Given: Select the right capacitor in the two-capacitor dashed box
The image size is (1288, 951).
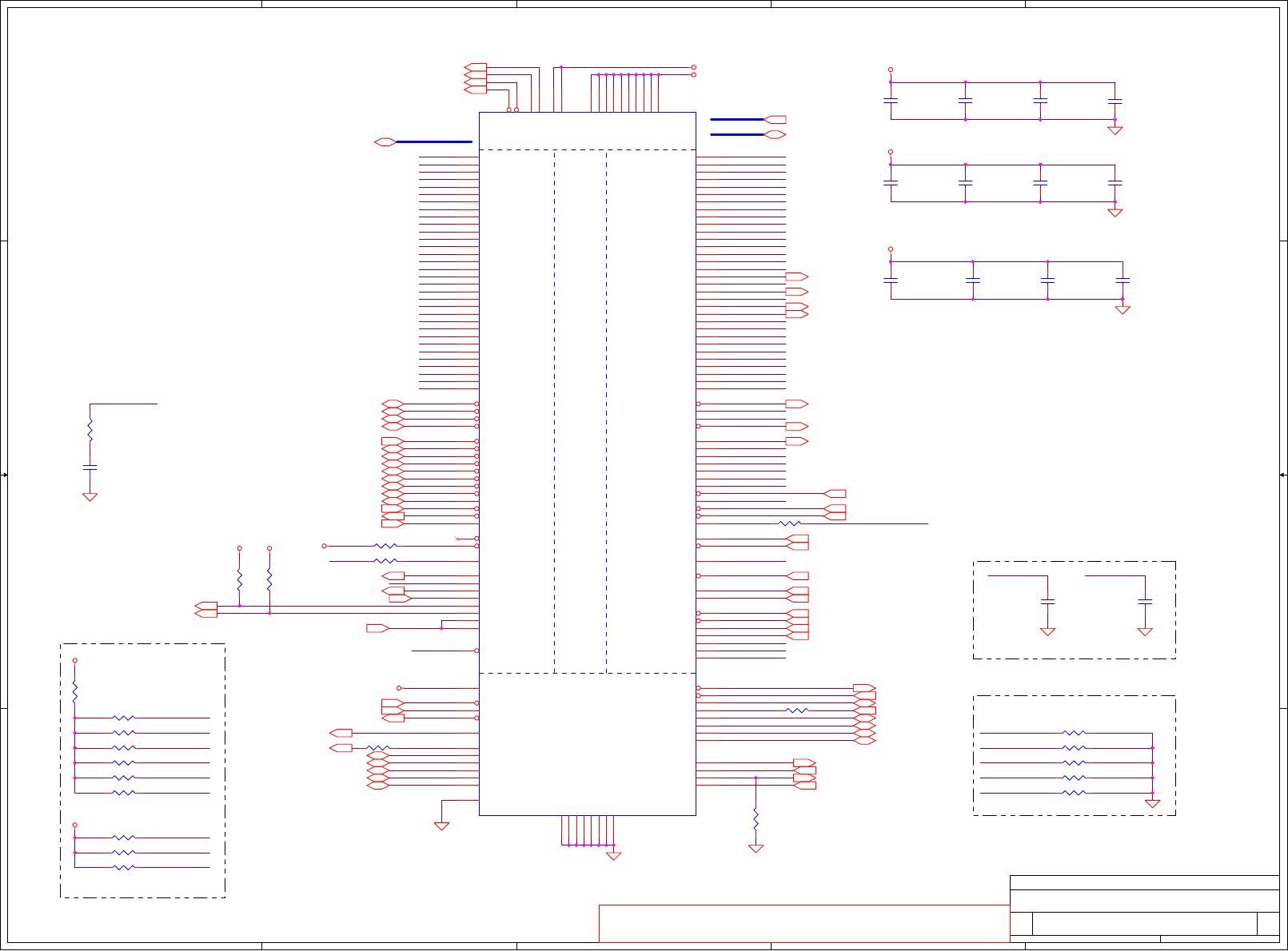Looking at the screenshot, I should click(1145, 601).
